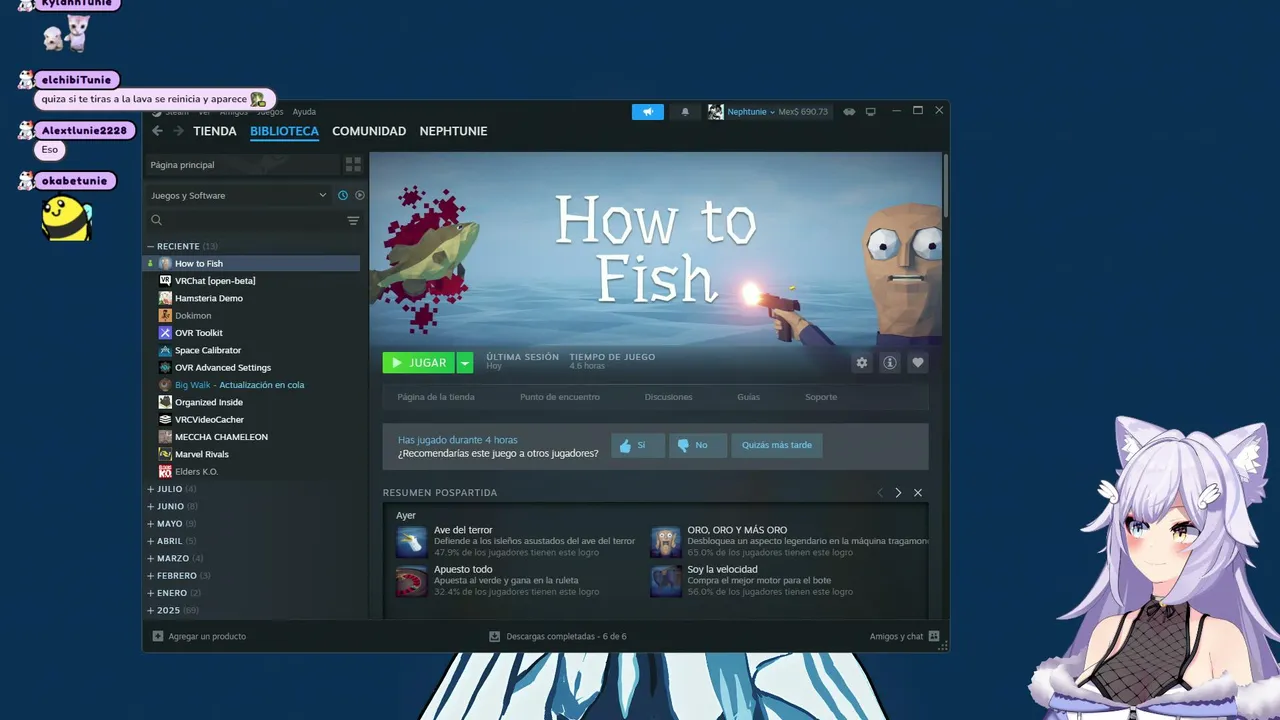The width and height of the screenshot is (1280, 720).
Task: Open ORO, ORO Y MÁS ORO achievement icon
Action: (666, 542)
